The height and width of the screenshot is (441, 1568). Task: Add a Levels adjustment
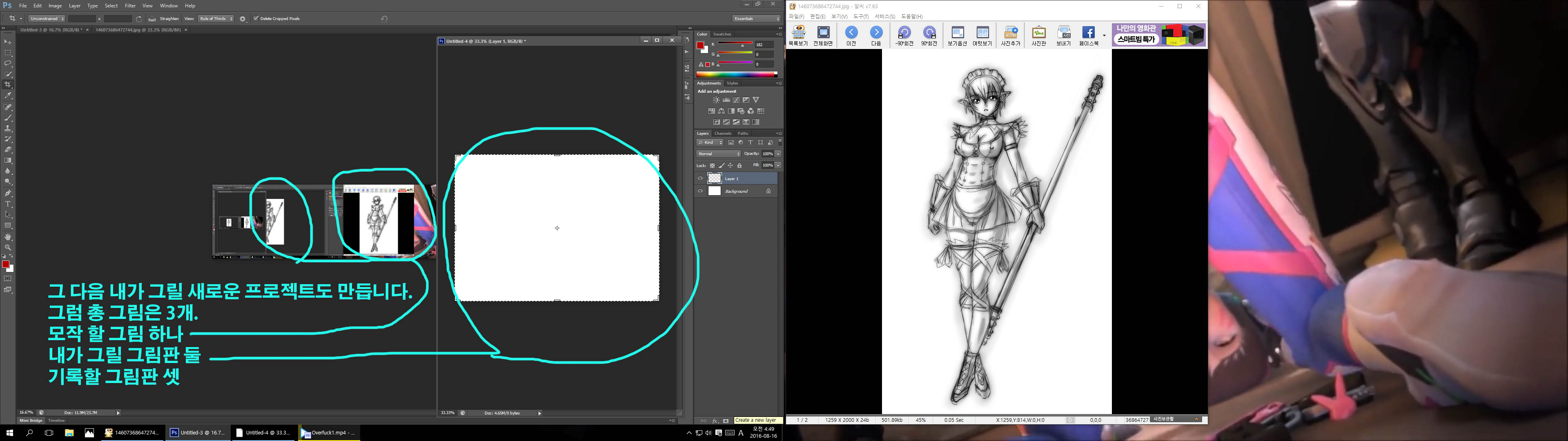(x=726, y=100)
